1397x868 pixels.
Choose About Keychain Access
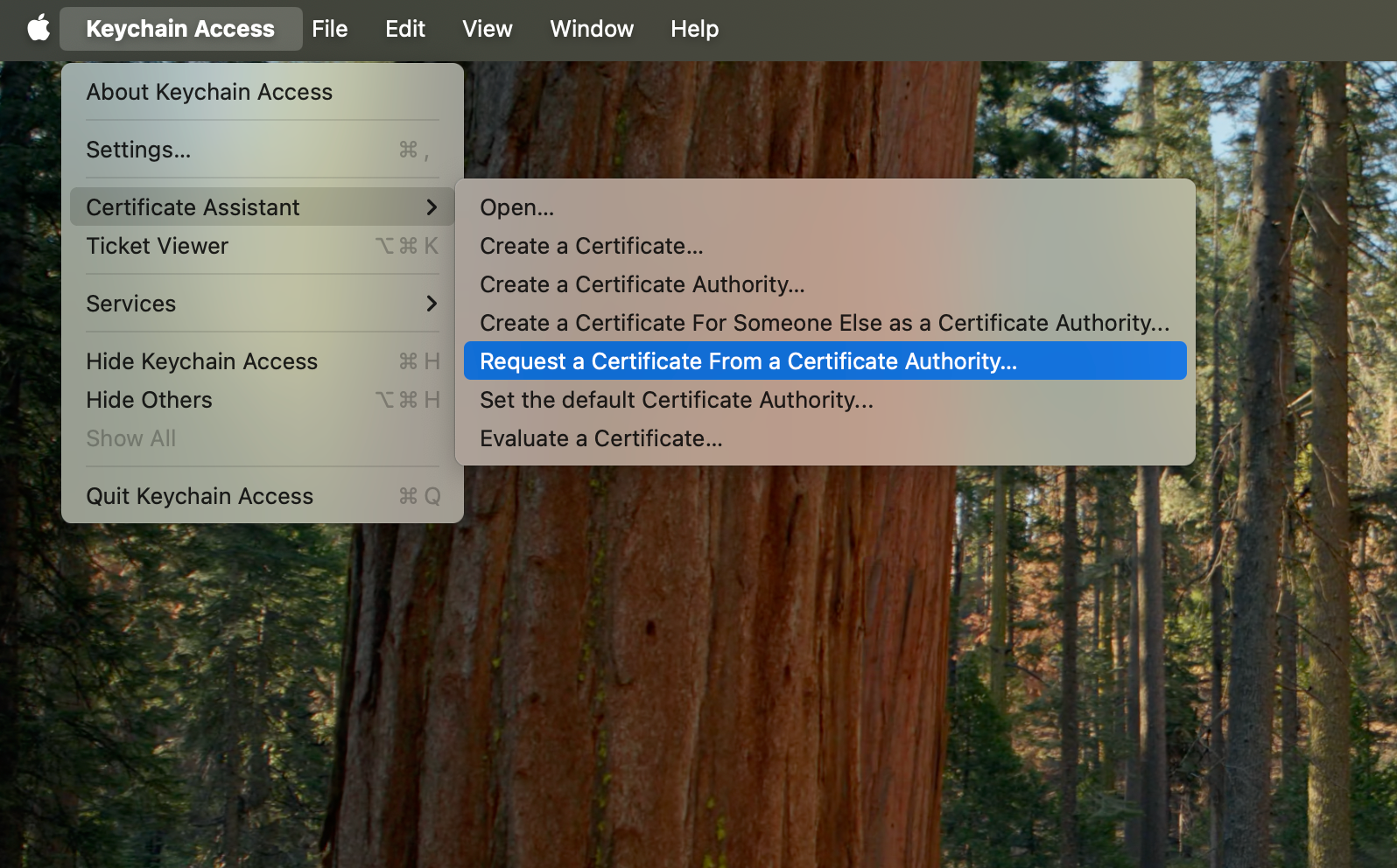pyautogui.click(x=263, y=92)
